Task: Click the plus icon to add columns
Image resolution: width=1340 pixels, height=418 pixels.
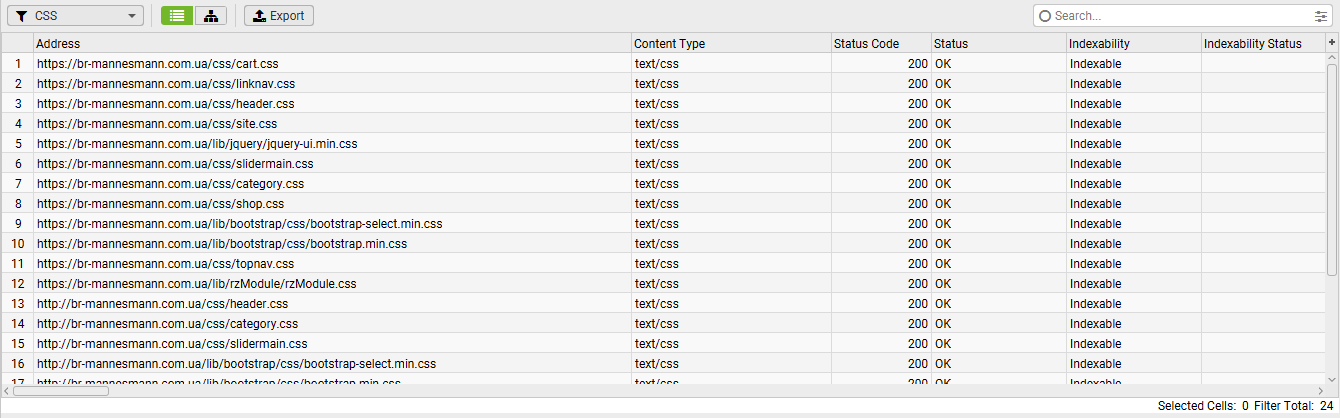Action: click(x=1331, y=43)
